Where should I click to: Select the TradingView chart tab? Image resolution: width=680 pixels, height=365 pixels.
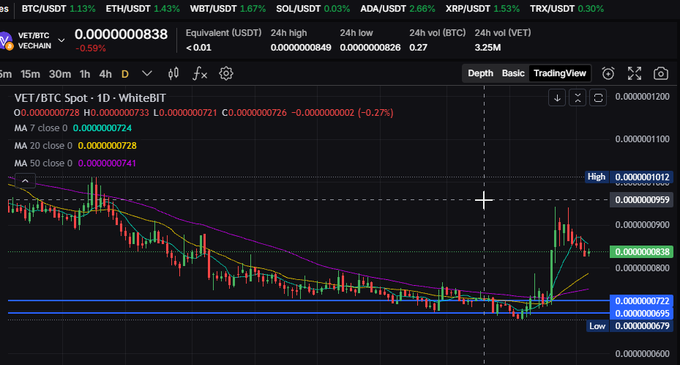(559, 73)
